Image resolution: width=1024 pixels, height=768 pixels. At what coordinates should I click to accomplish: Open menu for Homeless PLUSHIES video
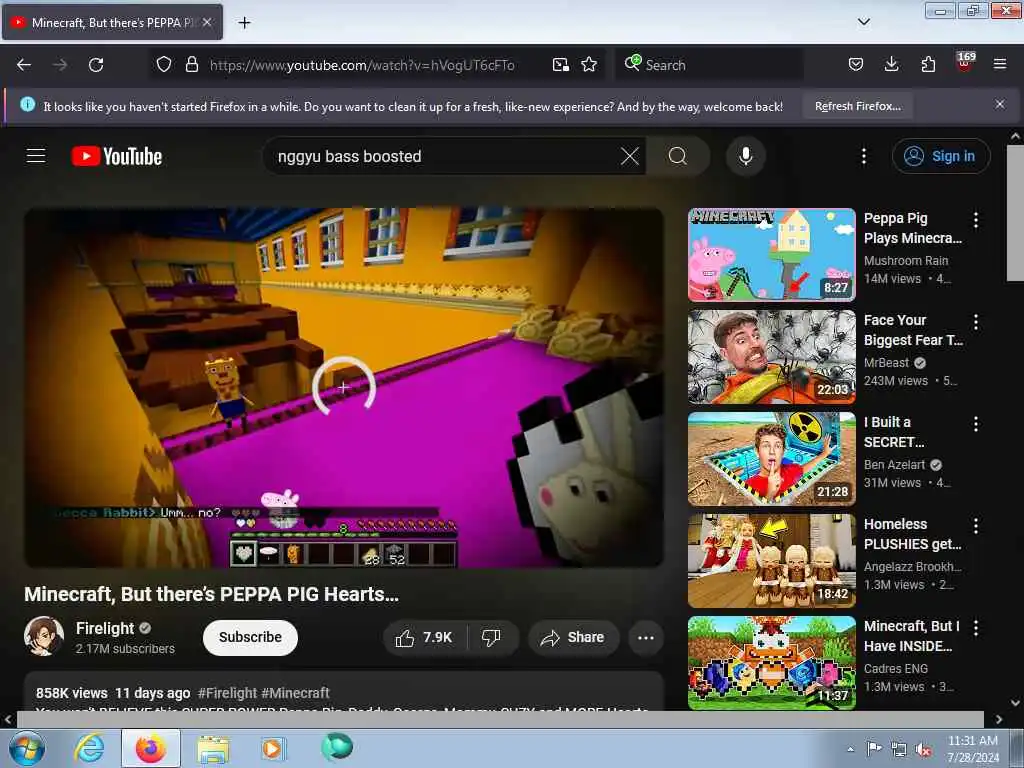point(976,526)
